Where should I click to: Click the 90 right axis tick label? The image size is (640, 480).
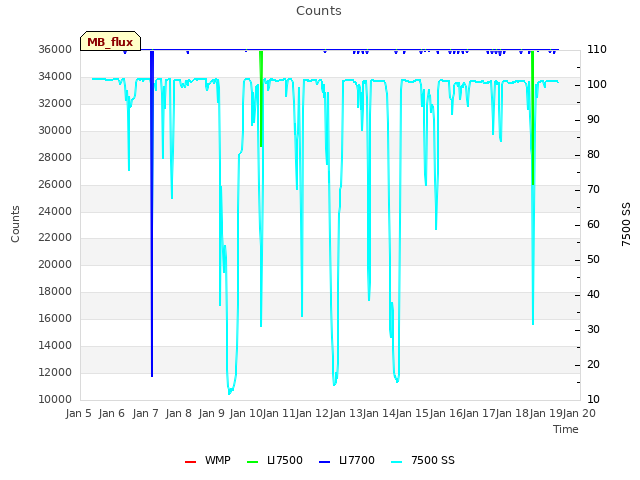[593, 120]
